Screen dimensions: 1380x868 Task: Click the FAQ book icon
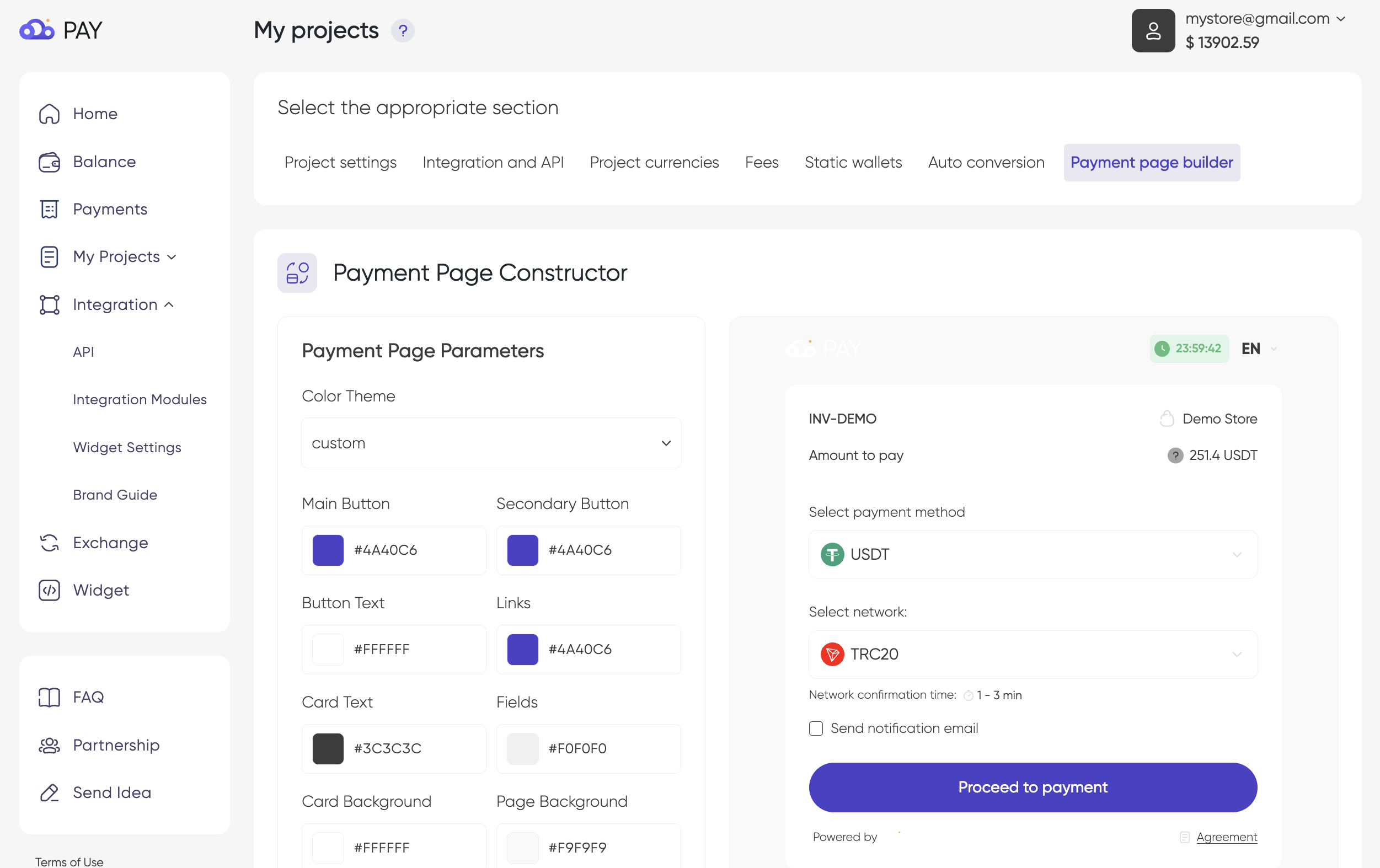pyautogui.click(x=49, y=696)
